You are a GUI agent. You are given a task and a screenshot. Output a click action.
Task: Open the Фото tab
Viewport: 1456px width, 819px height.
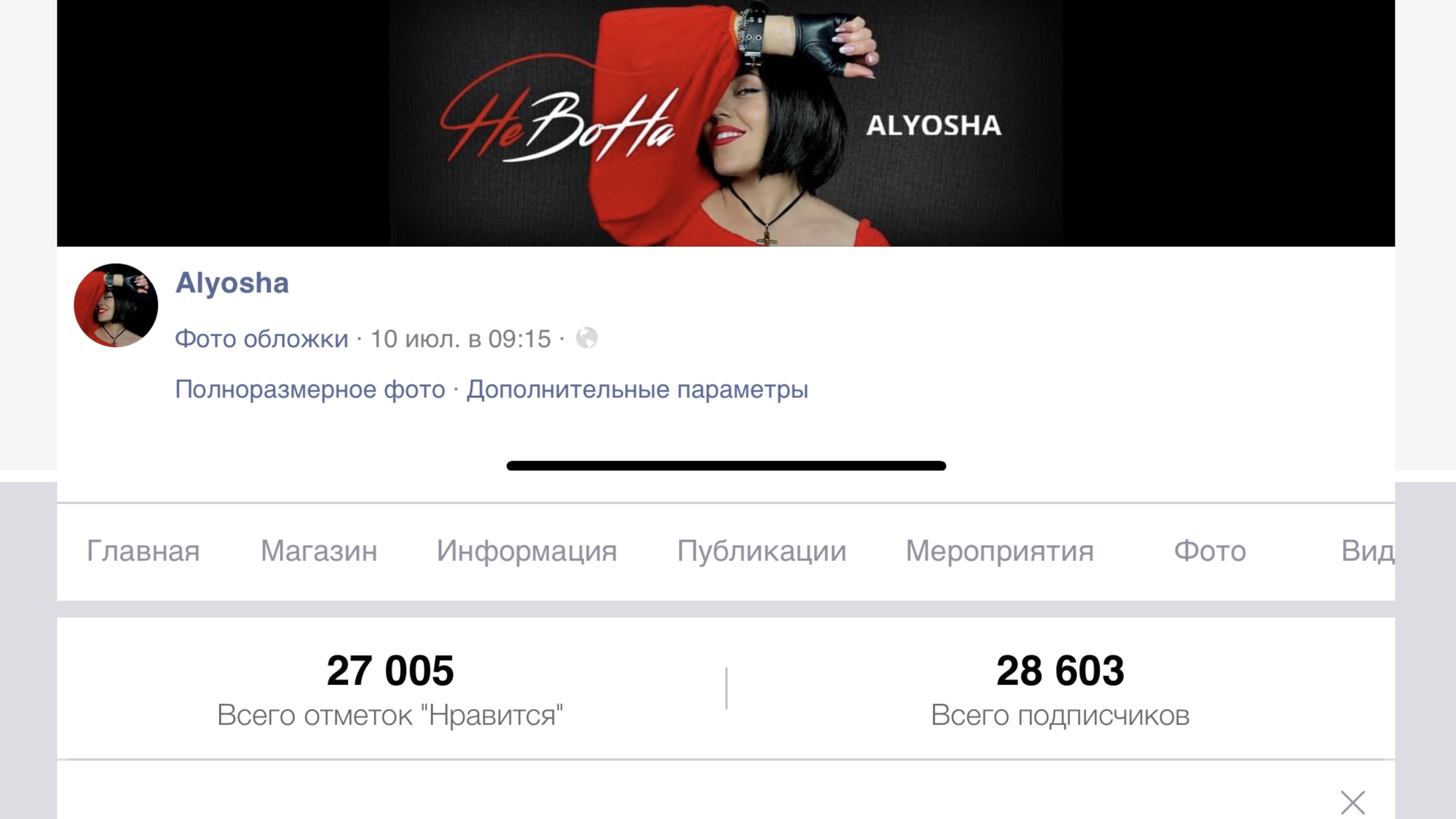click(x=1210, y=551)
